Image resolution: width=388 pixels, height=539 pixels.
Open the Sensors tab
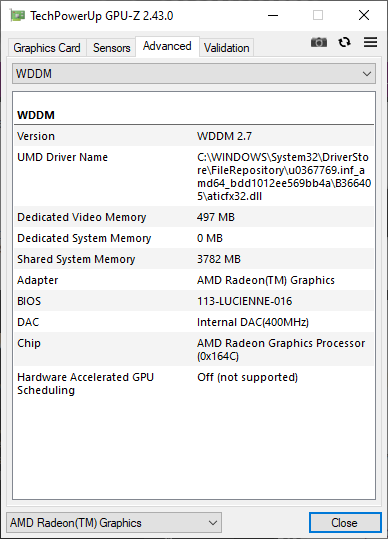111,48
